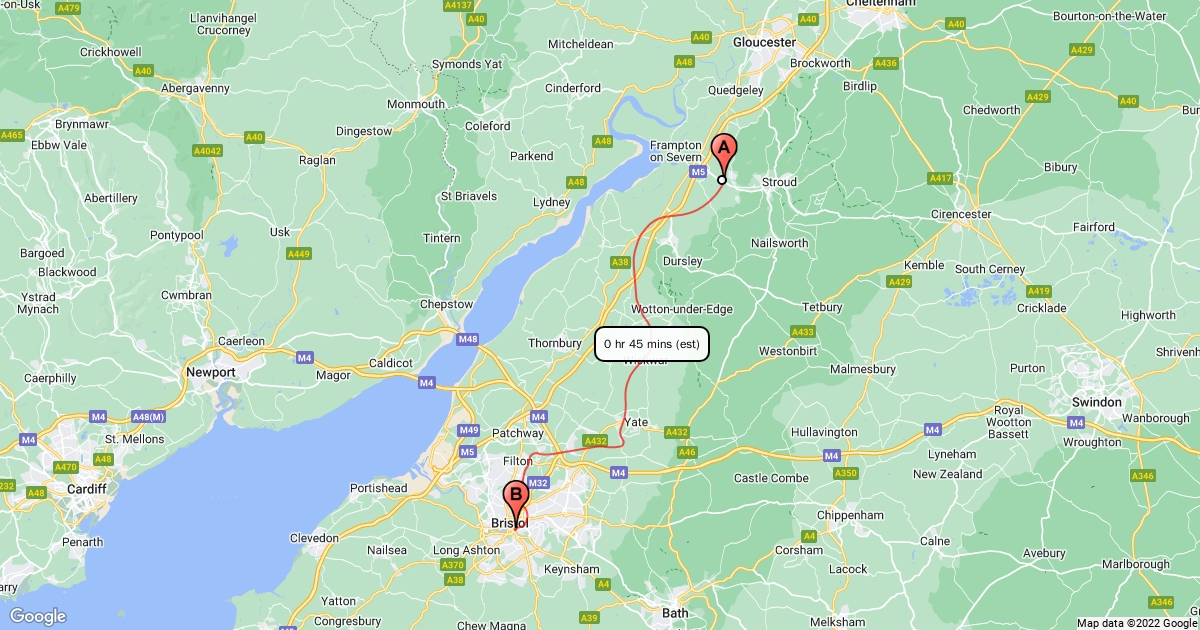Image resolution: width=1200 pixels, height=630 pixels.
Task: Click the M48 motorway shield icon
Action: coord(468,340)
